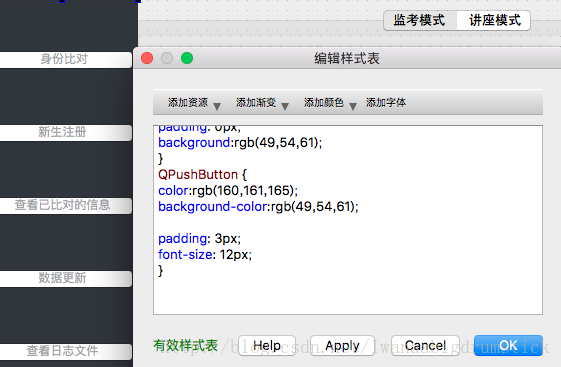Click the 有效样式表 status label
Image resolution: width=561 pixels, height=367 pixels.
[x=185, y=346]
